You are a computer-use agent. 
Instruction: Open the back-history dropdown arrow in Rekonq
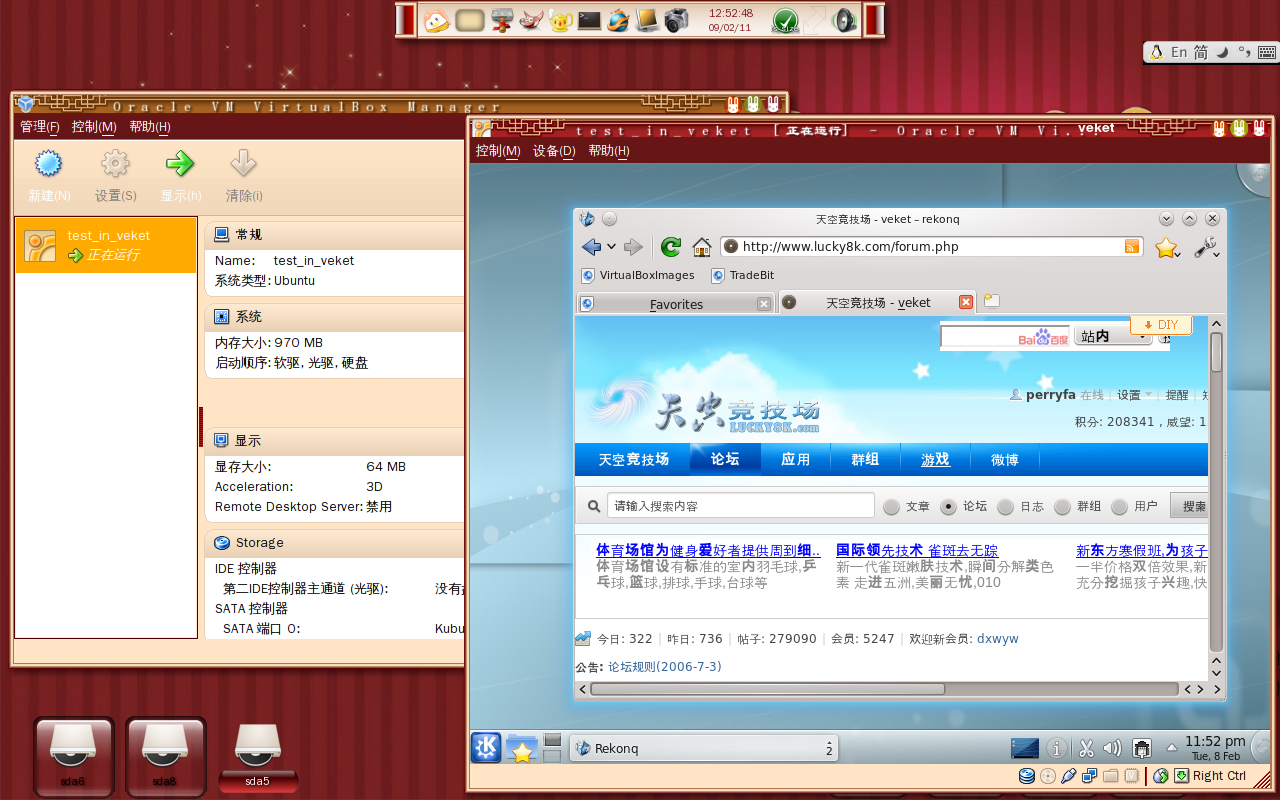pyautogui.click(x=611, y=247)
